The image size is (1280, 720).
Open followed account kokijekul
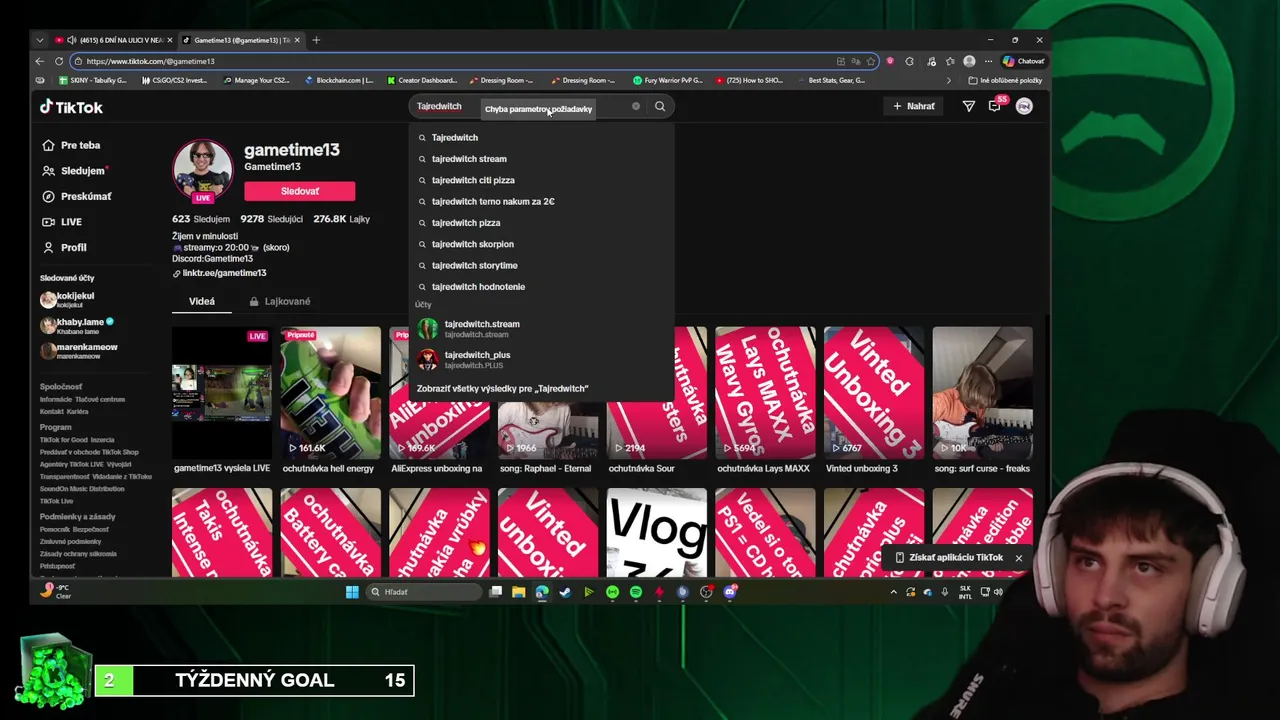click(x=68, y=299)
